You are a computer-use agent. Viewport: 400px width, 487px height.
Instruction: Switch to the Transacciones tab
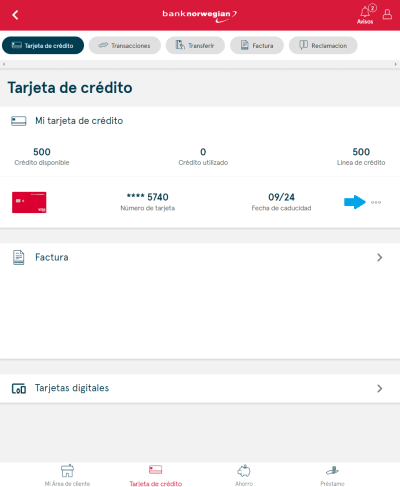tap(125, 45)
